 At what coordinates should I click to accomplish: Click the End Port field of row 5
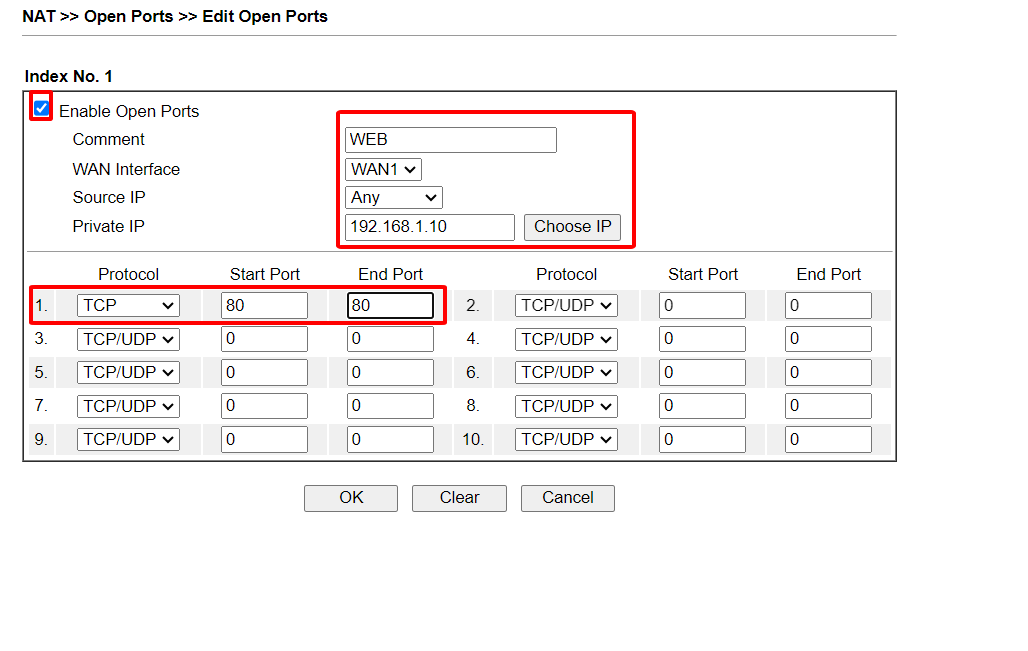(x=390, y=372)
